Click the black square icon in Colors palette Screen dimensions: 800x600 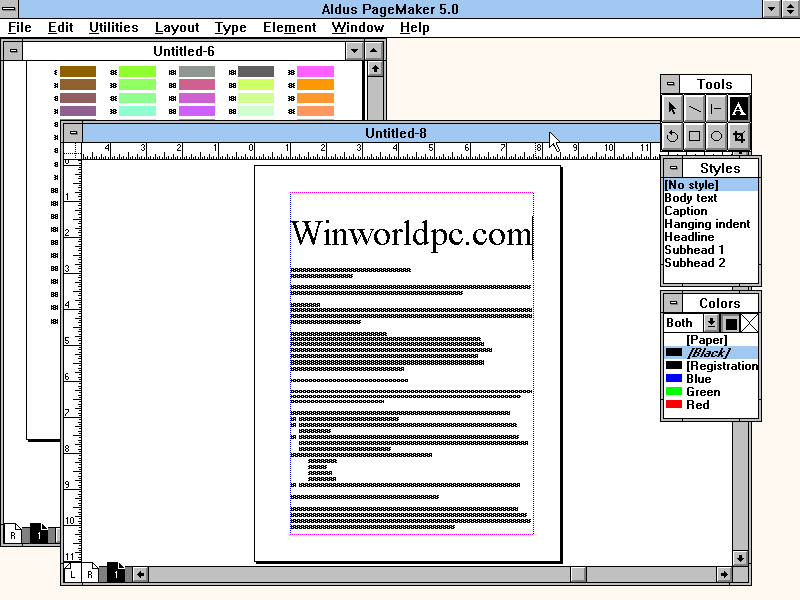(x=731, y=323)
